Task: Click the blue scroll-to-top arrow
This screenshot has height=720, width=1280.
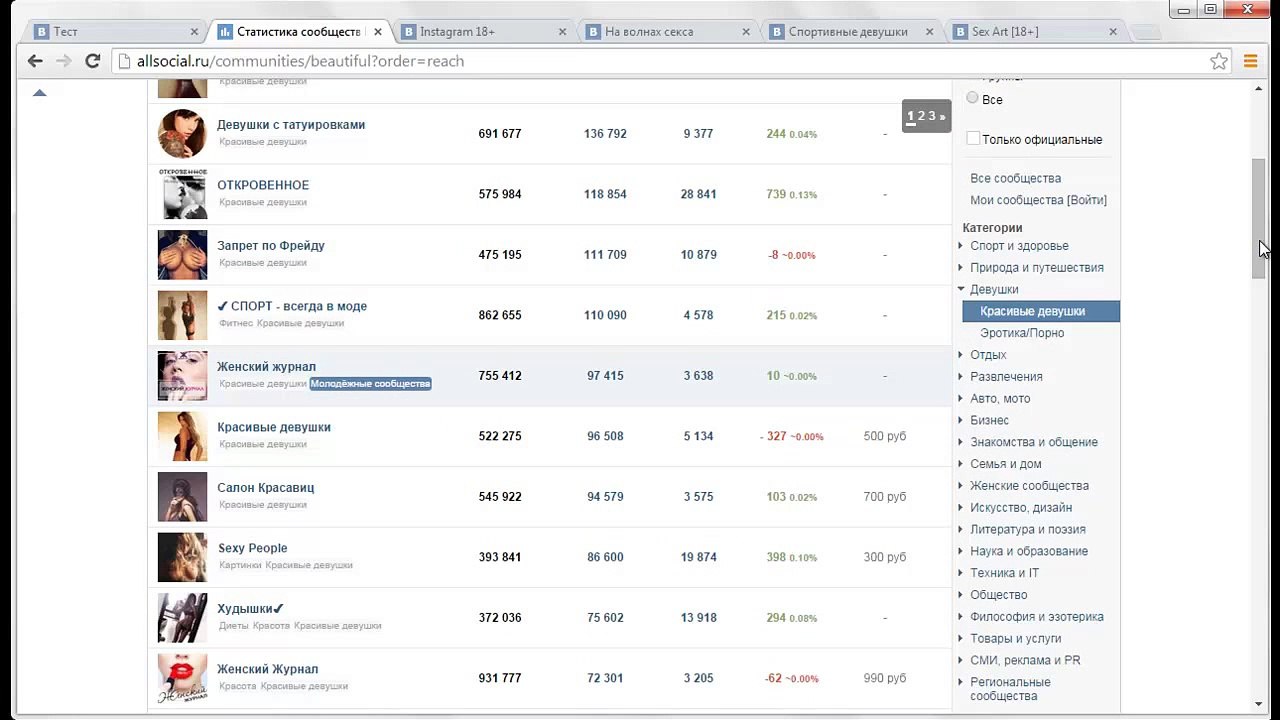Action: (40, 93)
